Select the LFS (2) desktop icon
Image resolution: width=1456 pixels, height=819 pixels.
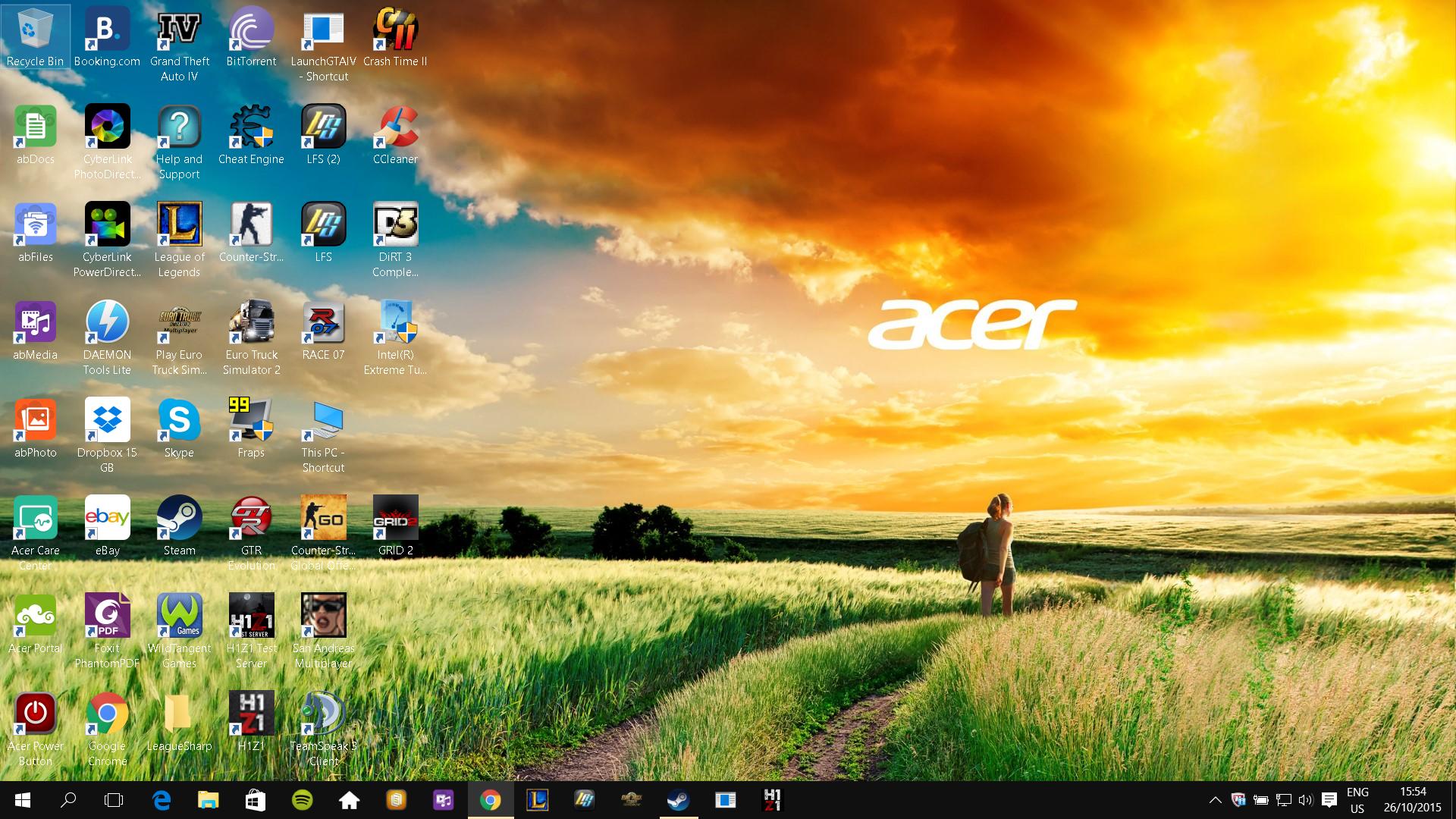point(323,135)
